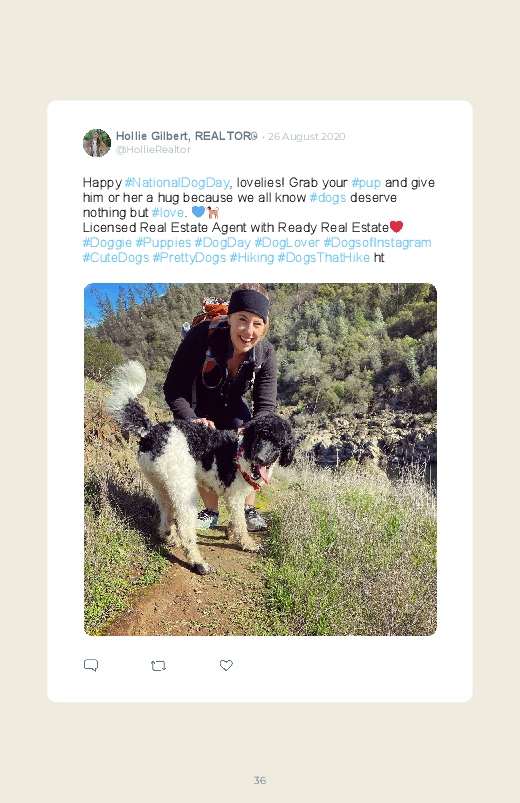
Task: Open the #love hashtag
Action: point(168,213)
